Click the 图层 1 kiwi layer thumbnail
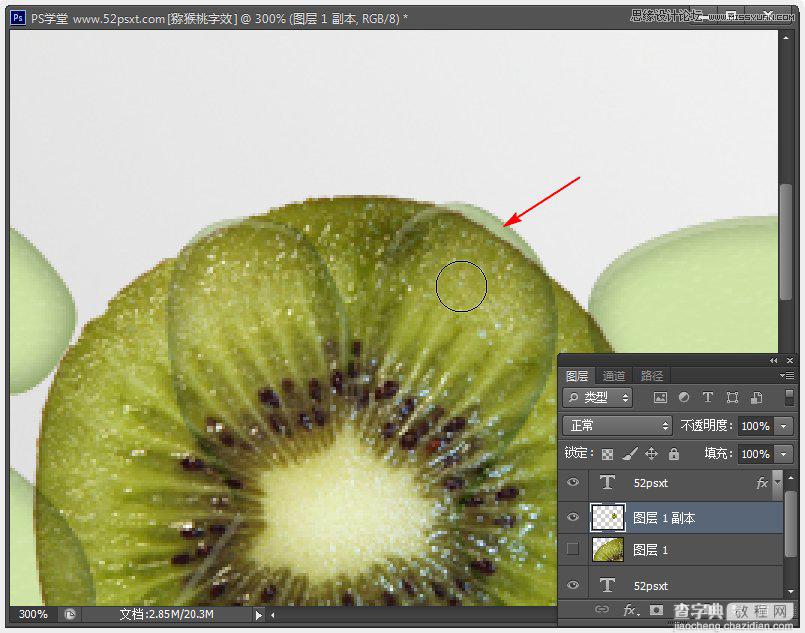The width and height of the screenshot is (805, 633). point(608,549)
